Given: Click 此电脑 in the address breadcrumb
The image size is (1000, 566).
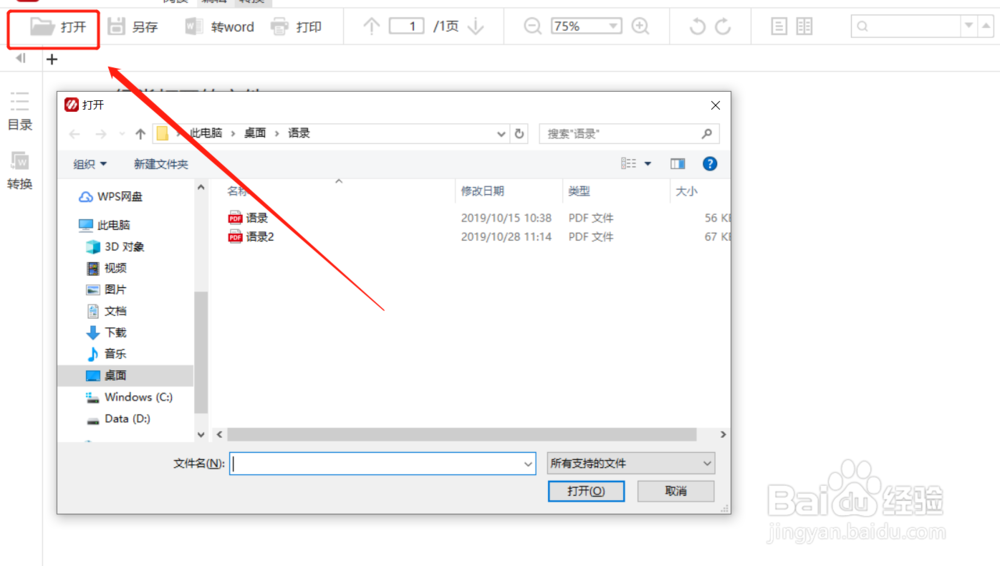Looking at the screenshot, I should (x=206, y=133).
